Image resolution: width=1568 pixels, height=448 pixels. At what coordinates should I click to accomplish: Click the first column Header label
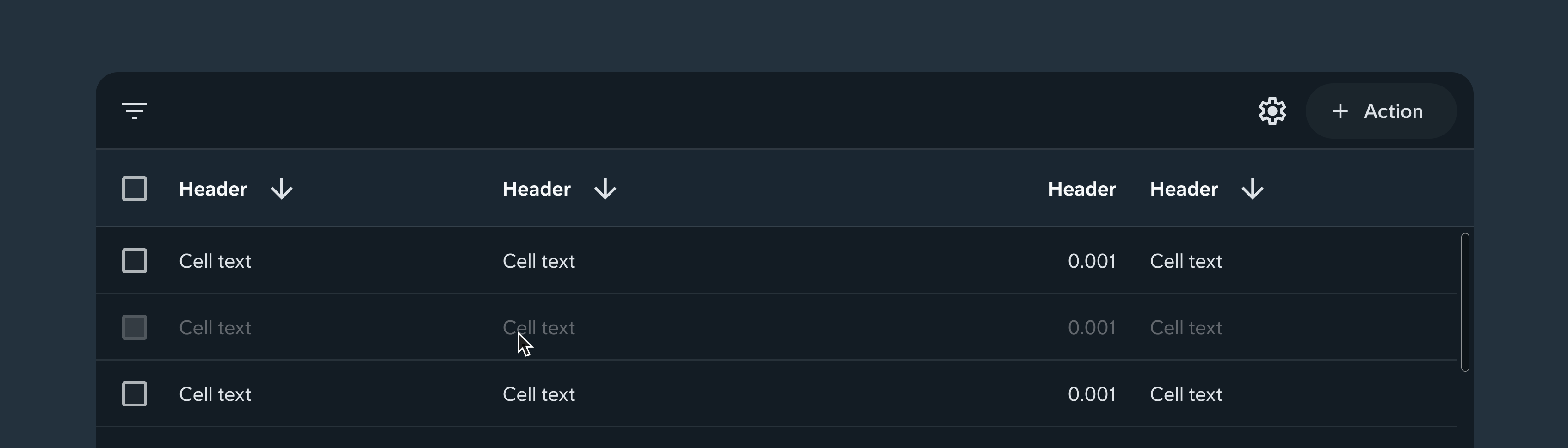(x=213, y=189)
